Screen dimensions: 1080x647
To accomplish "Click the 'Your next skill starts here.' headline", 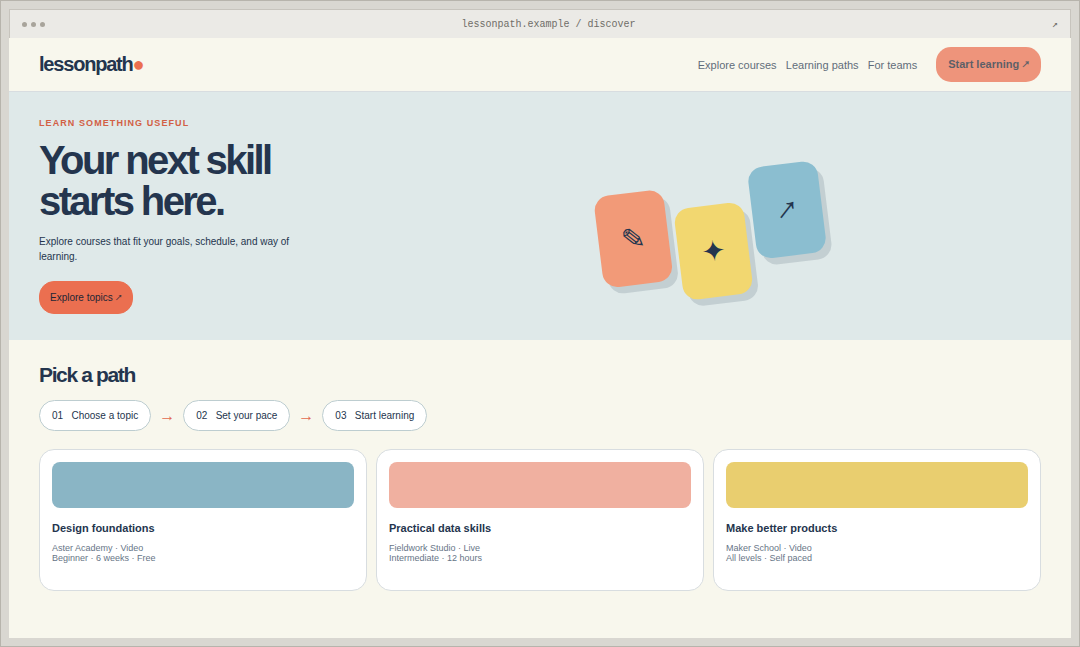I will coord(156,181).
